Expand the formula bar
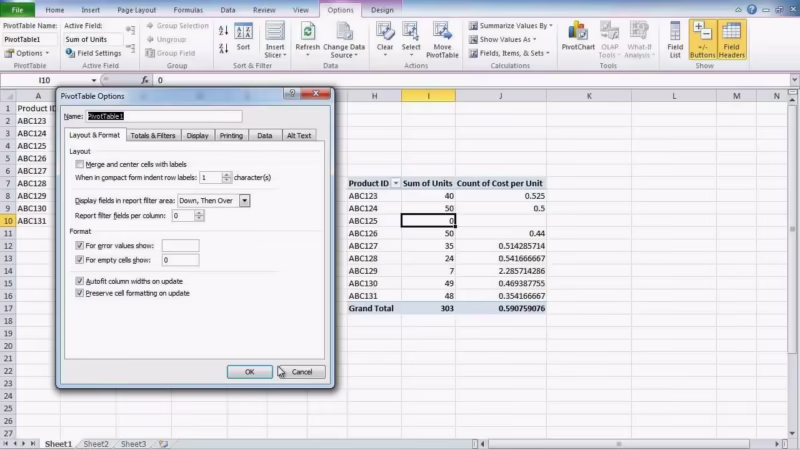Screen dimensions: 800x450 794,80
